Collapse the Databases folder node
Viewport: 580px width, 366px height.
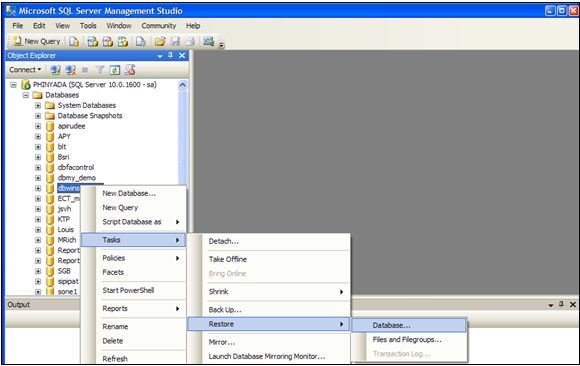coord(26,95)
